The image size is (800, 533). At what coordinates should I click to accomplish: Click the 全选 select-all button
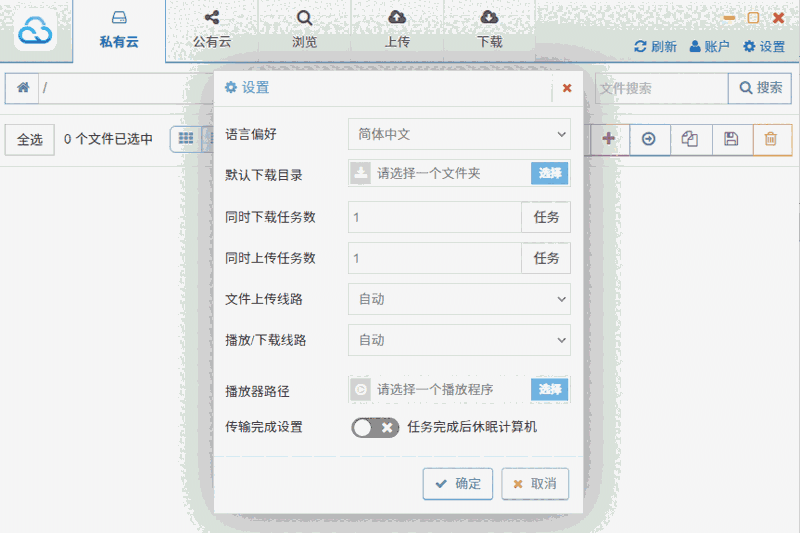[30, 139]
